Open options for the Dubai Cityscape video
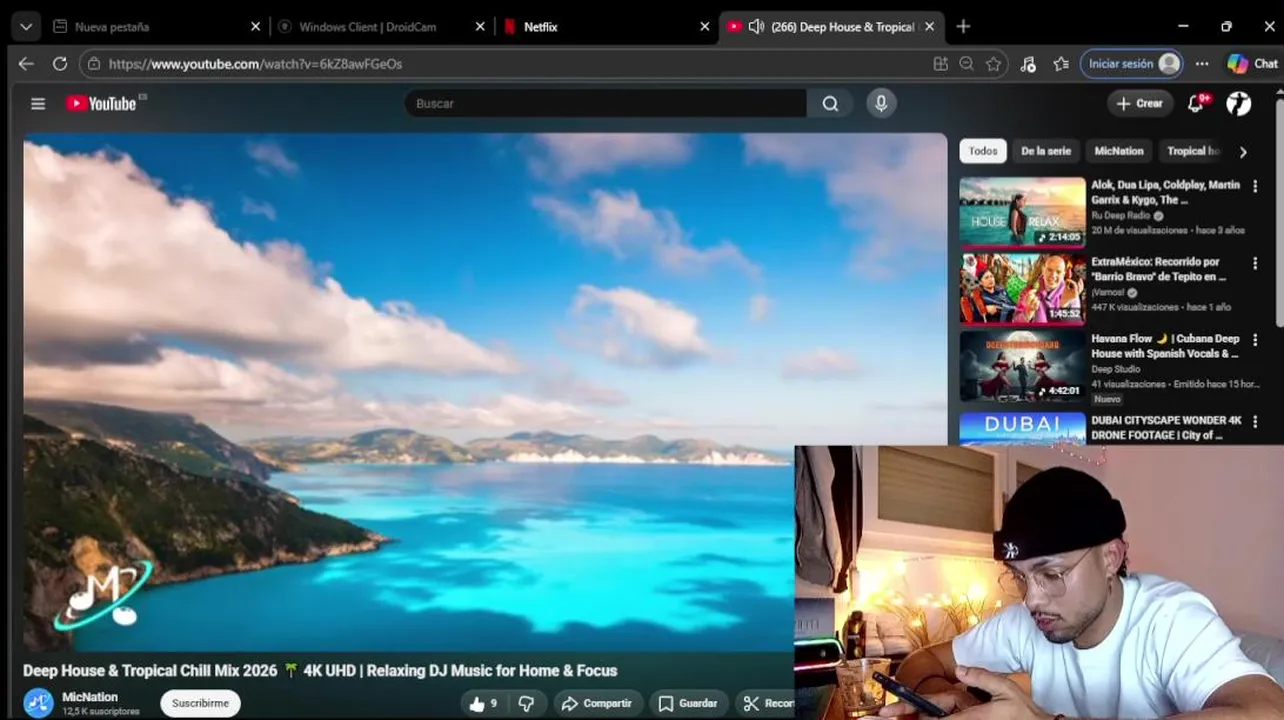Image resolution: width=1284 pixels, height=720 pixels. click(x=1255, y=422)
